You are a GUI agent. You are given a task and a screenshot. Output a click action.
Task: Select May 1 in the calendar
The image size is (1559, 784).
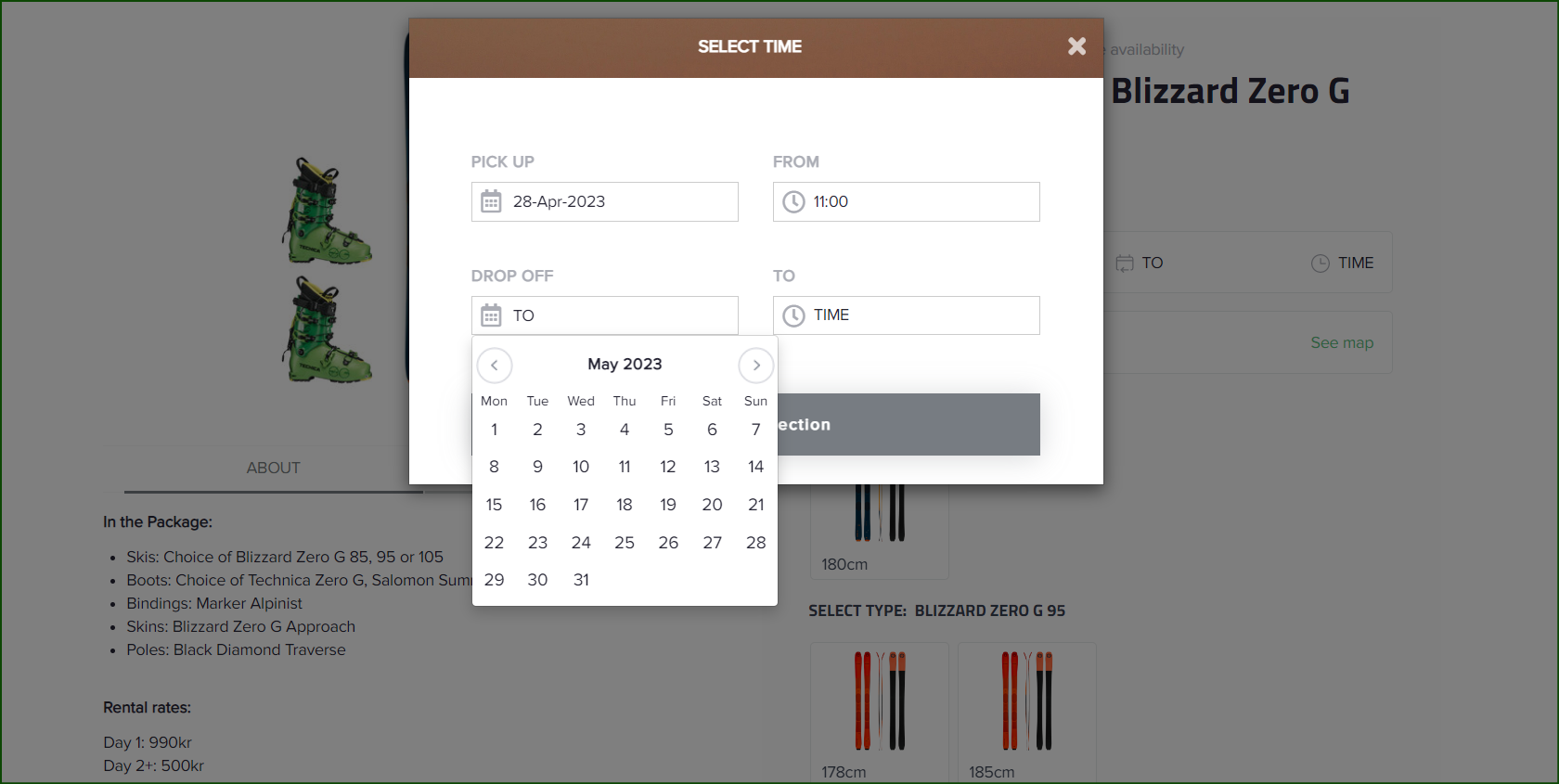(x=494, y=430)
